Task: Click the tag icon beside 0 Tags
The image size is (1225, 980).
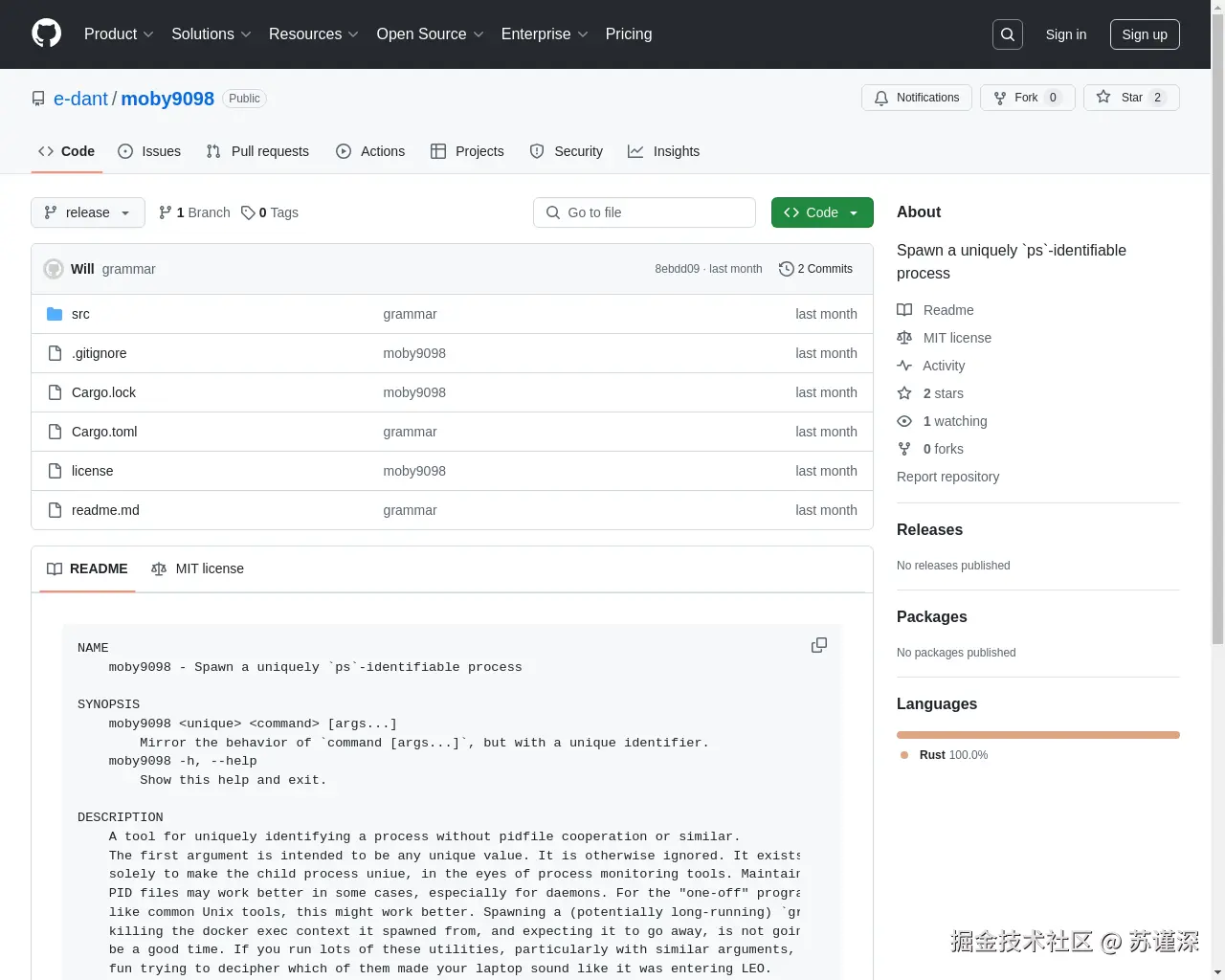Action: pyautogui.click(x=248, y=212)
